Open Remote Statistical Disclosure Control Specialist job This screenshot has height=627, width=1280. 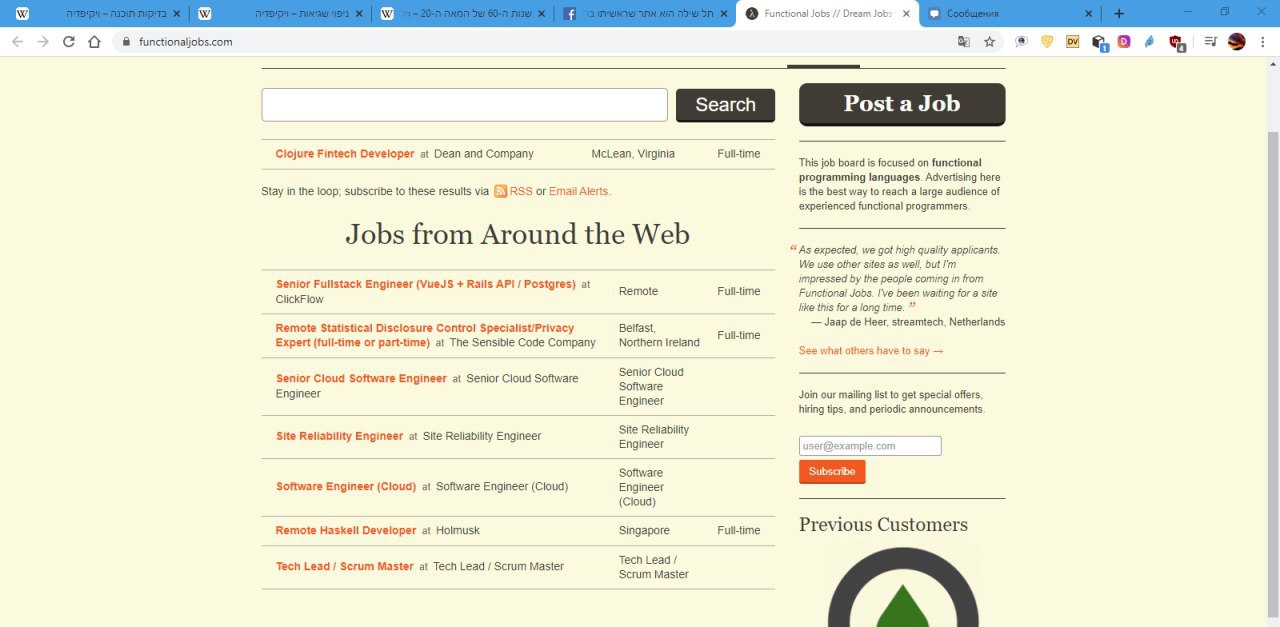pyautogui.click(x=425, y=335)
